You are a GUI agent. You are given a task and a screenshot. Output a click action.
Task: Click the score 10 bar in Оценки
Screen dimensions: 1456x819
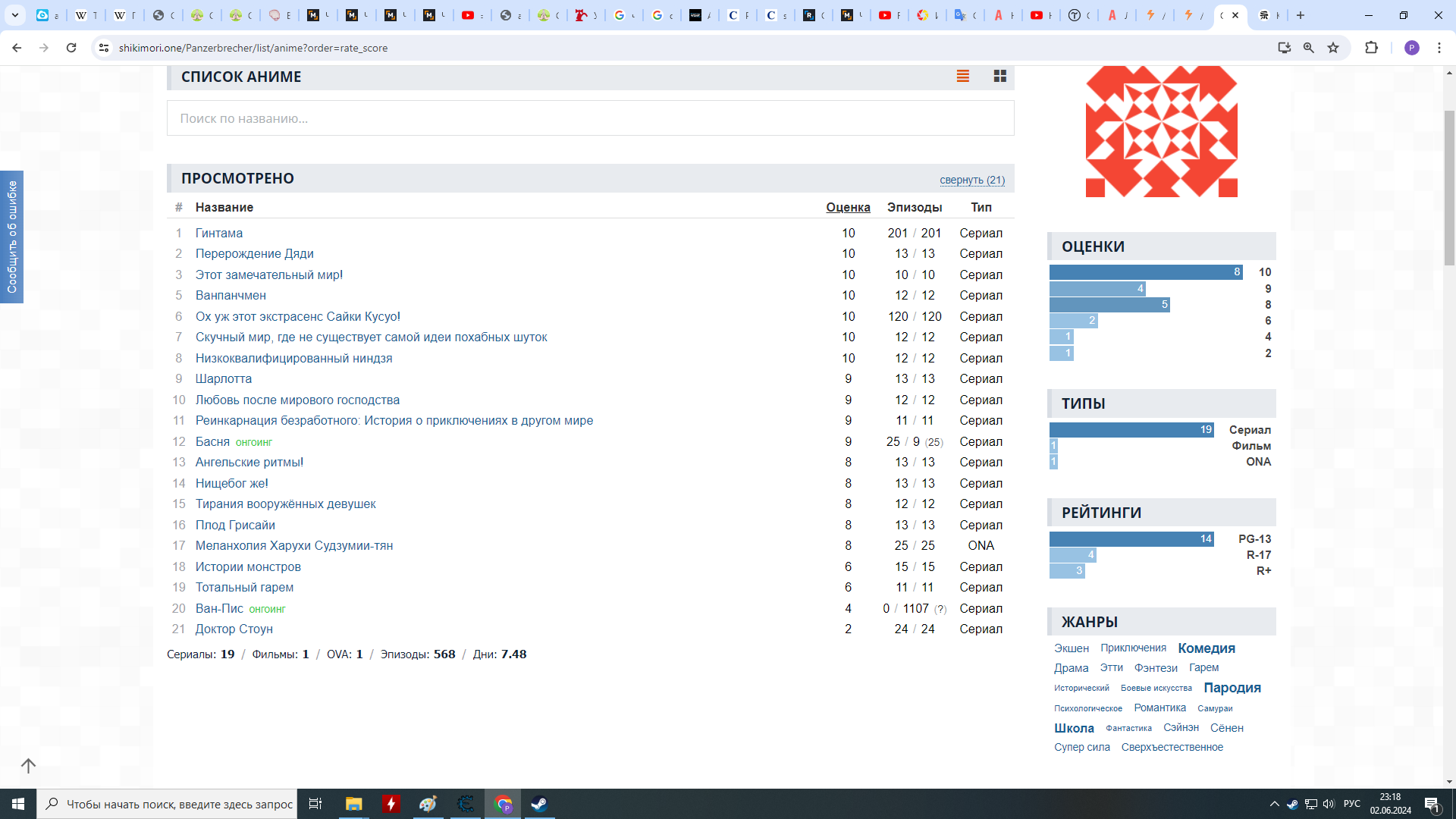[1145, 272]
